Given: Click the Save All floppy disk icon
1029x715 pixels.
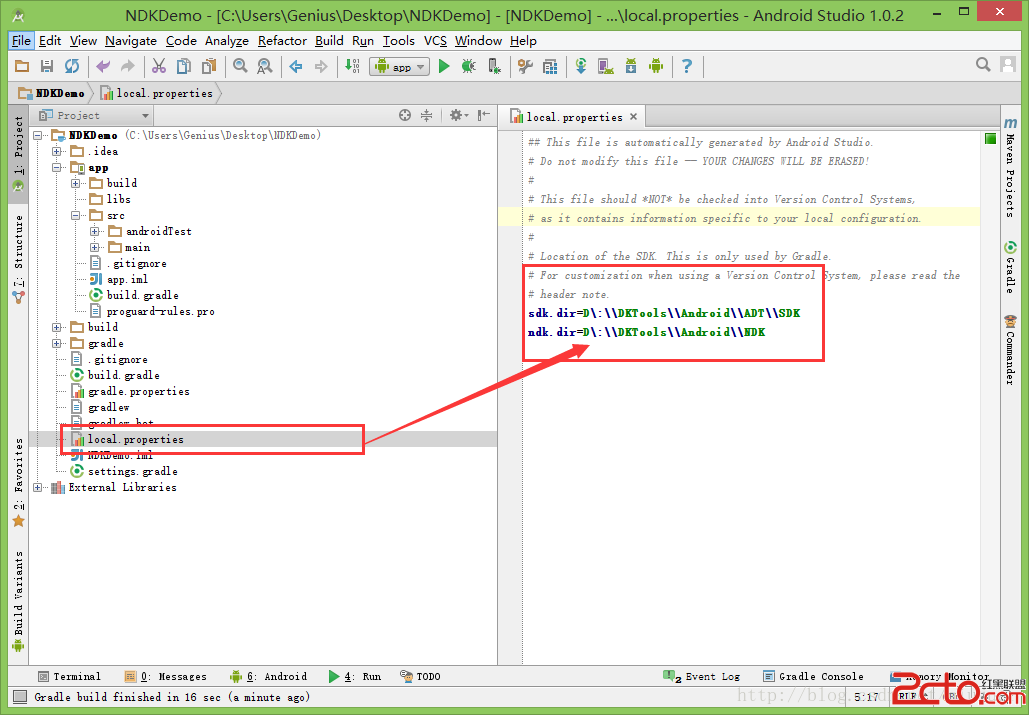Looking at the screenshot, I should (x=46, y=66).
